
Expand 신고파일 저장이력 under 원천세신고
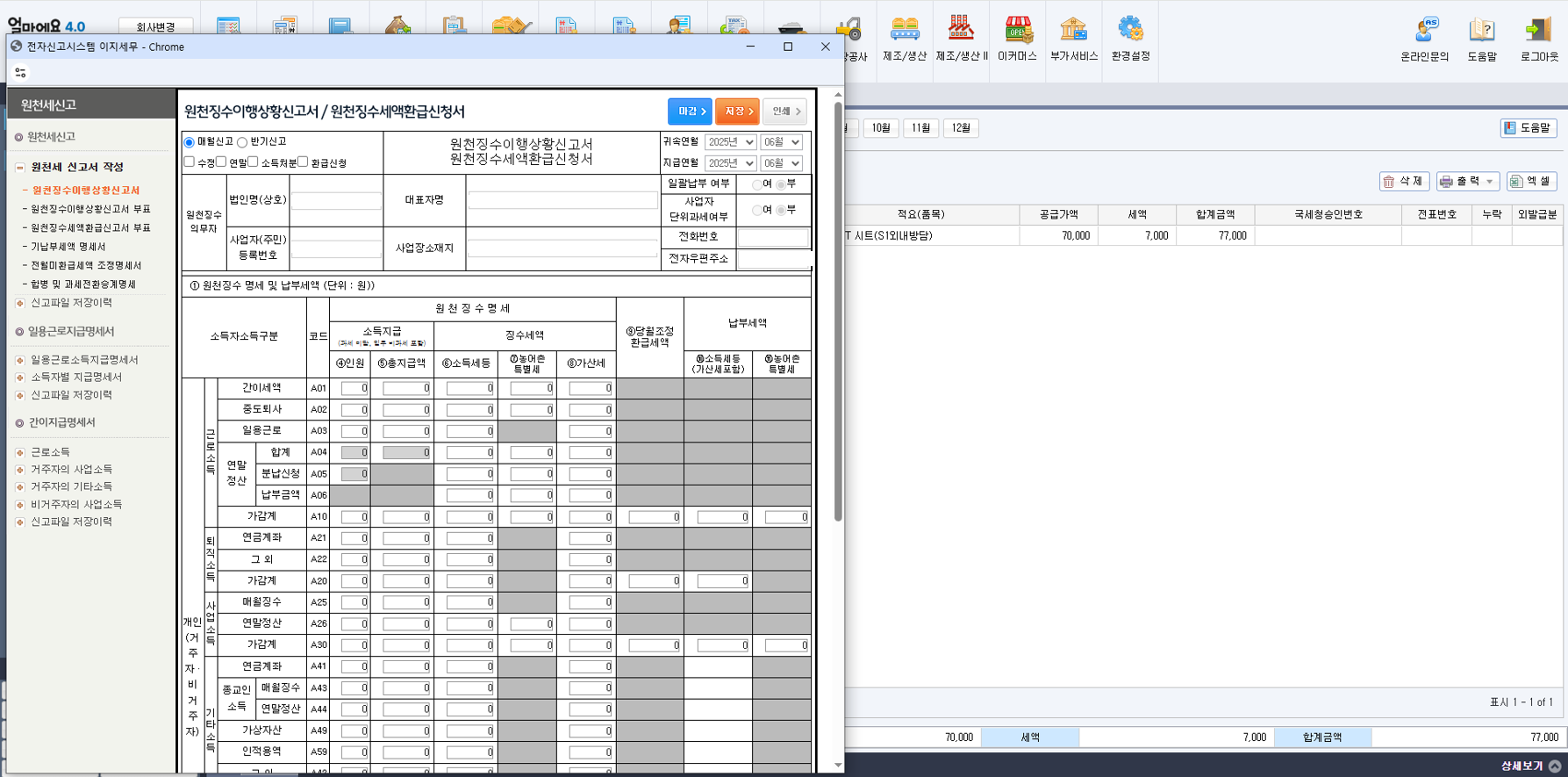20,303
